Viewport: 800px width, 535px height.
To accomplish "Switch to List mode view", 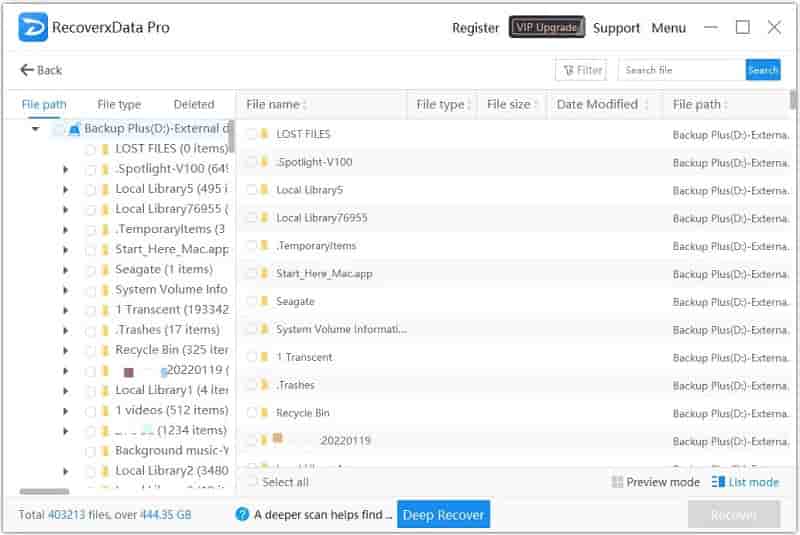I will tap(745, 482).
